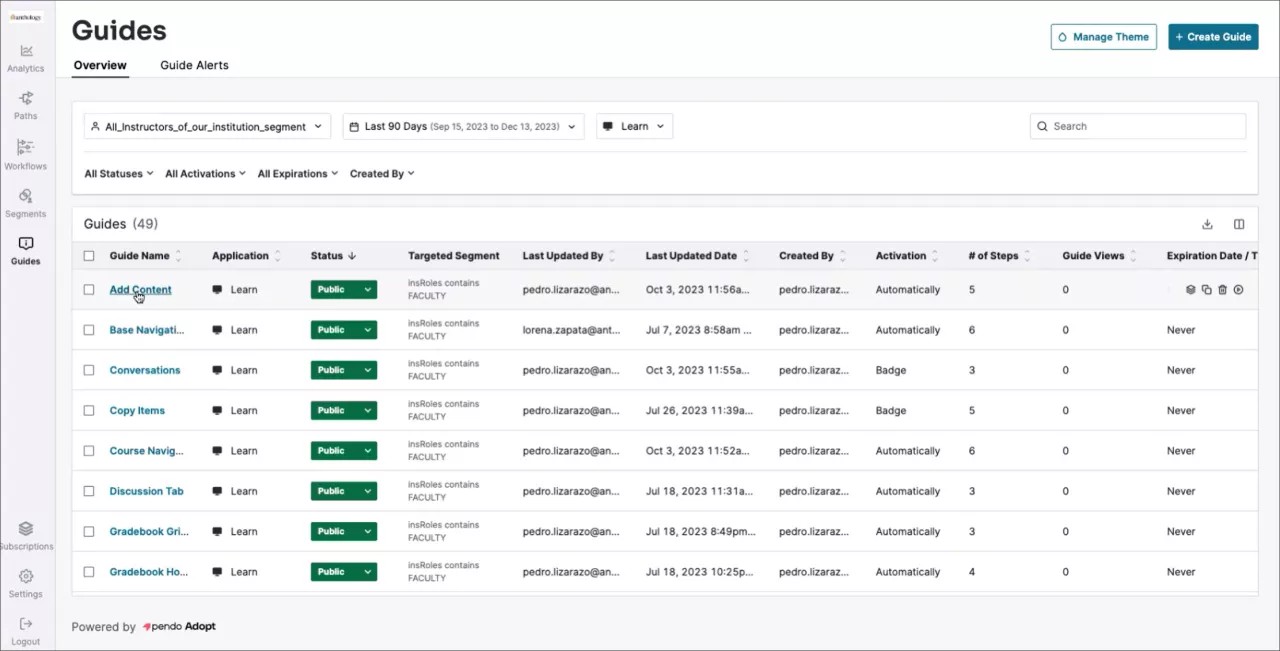Tick the select-all checkbox in the table header
Image resolution: width=1280 pixels, height=651 pixels.
pos(89,256)
